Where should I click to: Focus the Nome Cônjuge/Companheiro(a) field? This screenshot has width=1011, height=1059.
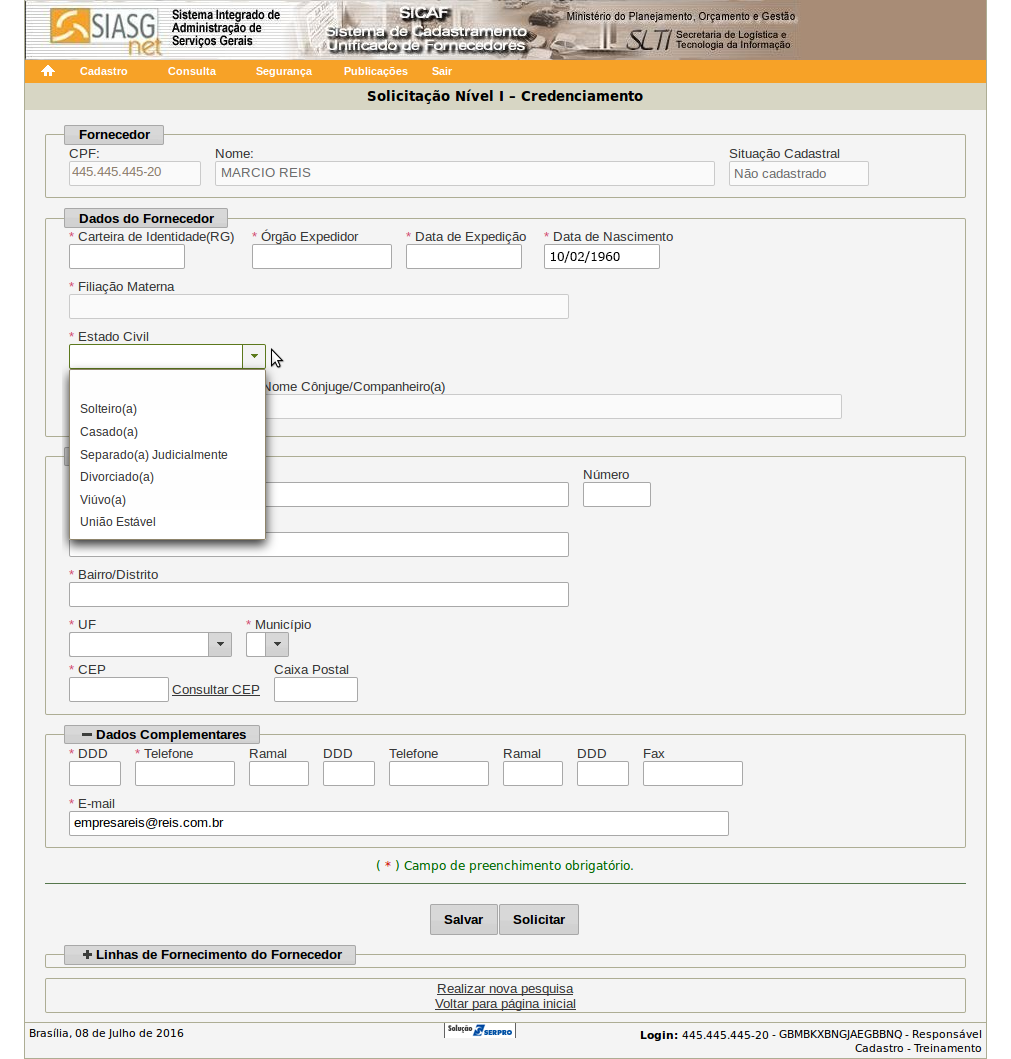click(x=552, y=407)
